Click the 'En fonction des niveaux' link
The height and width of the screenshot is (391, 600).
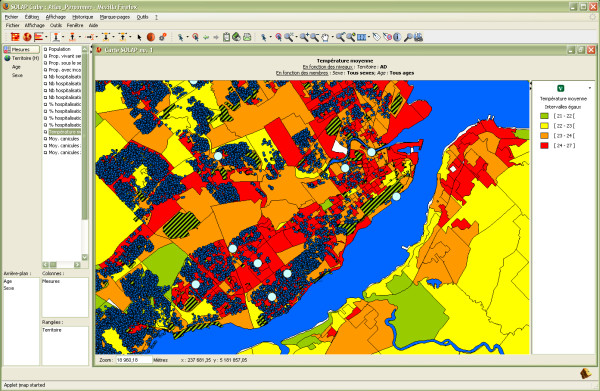(x=328, y=67)
